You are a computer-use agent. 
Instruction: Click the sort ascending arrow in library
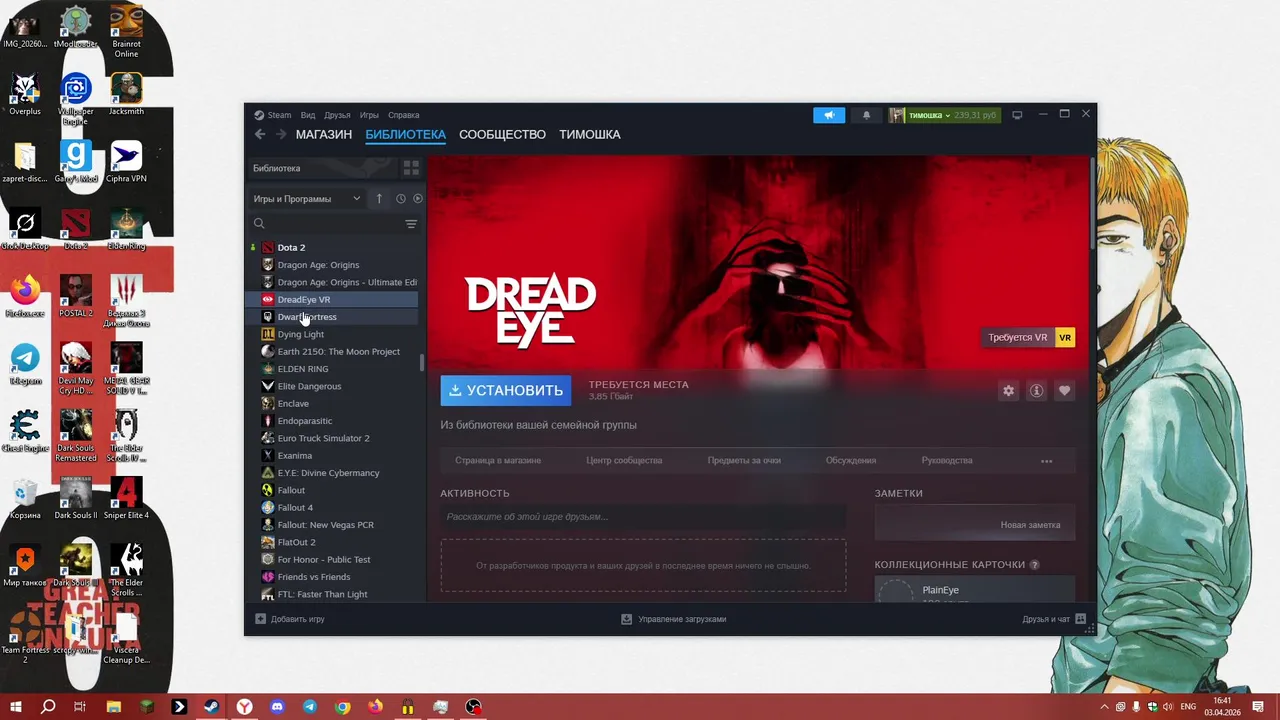(x=379, y=199)
